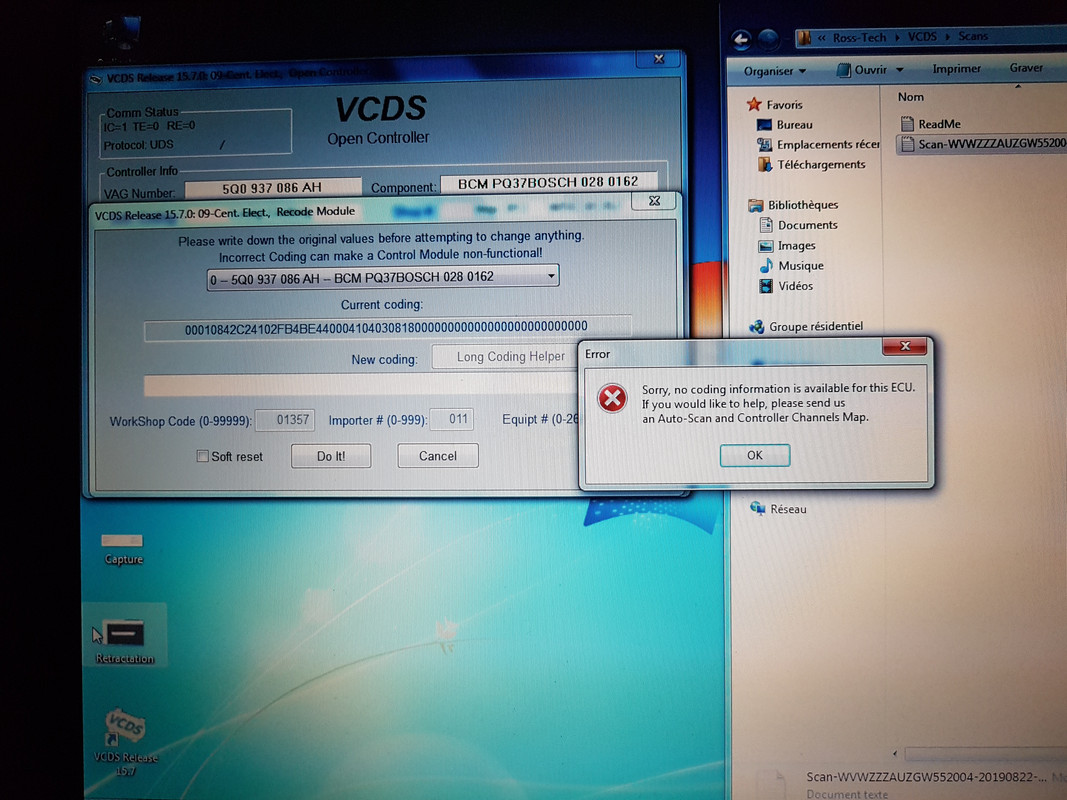
Task: Click the New coding input field
Action: (361, 385)
